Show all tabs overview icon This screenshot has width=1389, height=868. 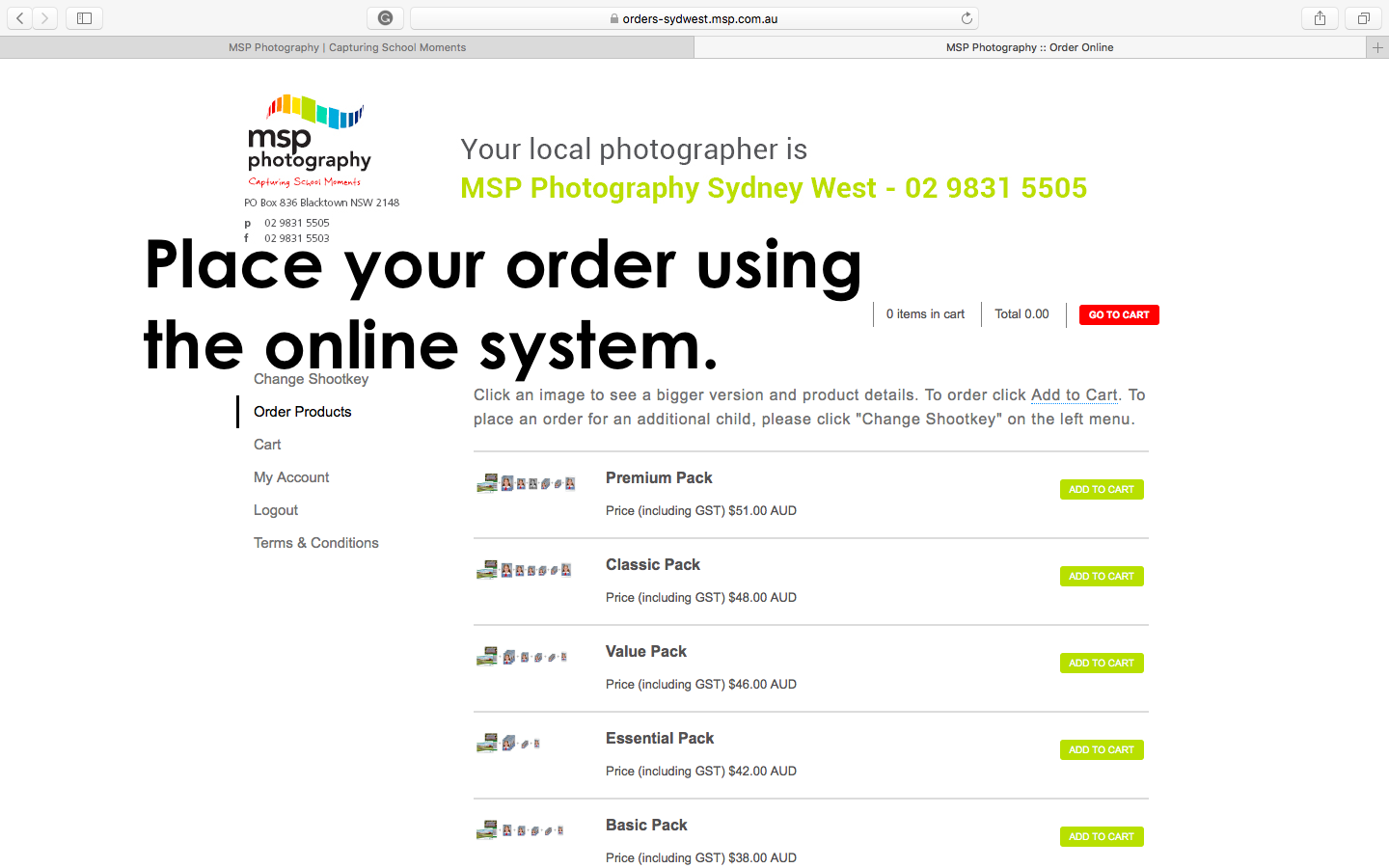pos(1363,18)
